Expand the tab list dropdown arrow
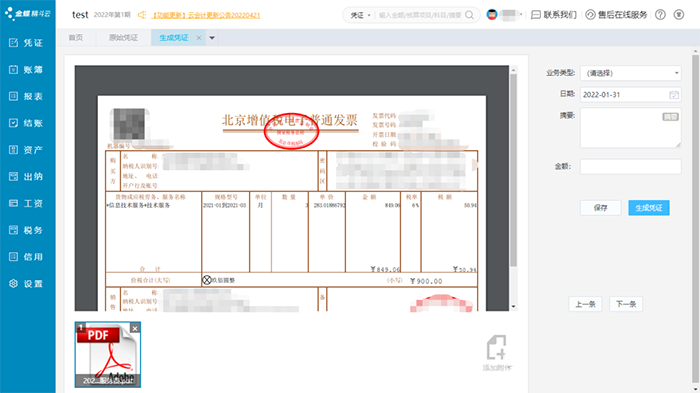700x393 pixels. 212,38
